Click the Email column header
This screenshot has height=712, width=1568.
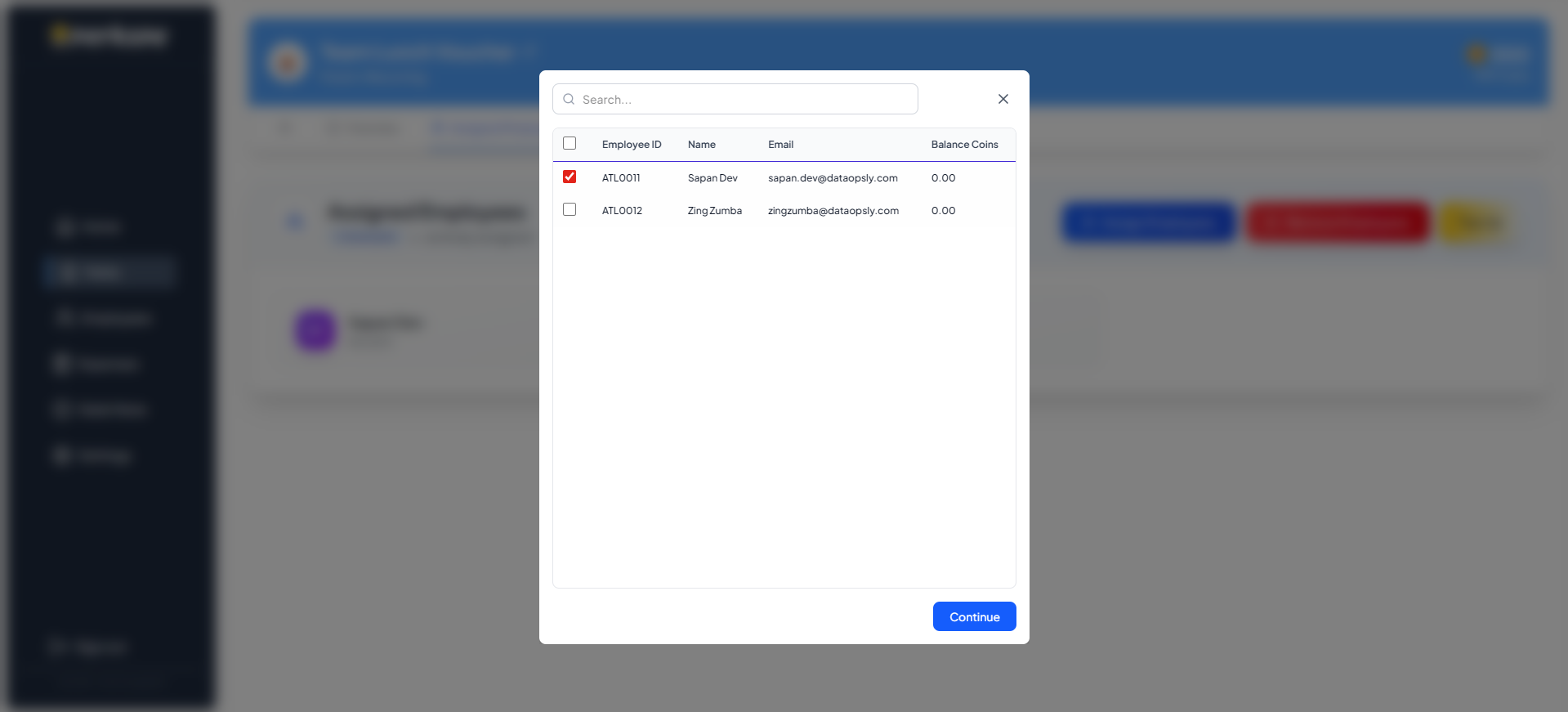[780, 145]
